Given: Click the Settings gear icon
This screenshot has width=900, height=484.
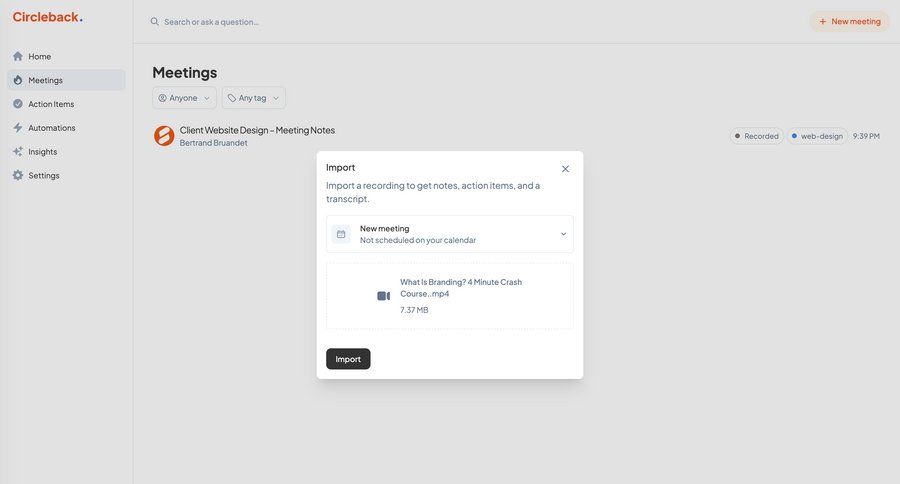Looking at the screenshot, I should pos(18,176).
